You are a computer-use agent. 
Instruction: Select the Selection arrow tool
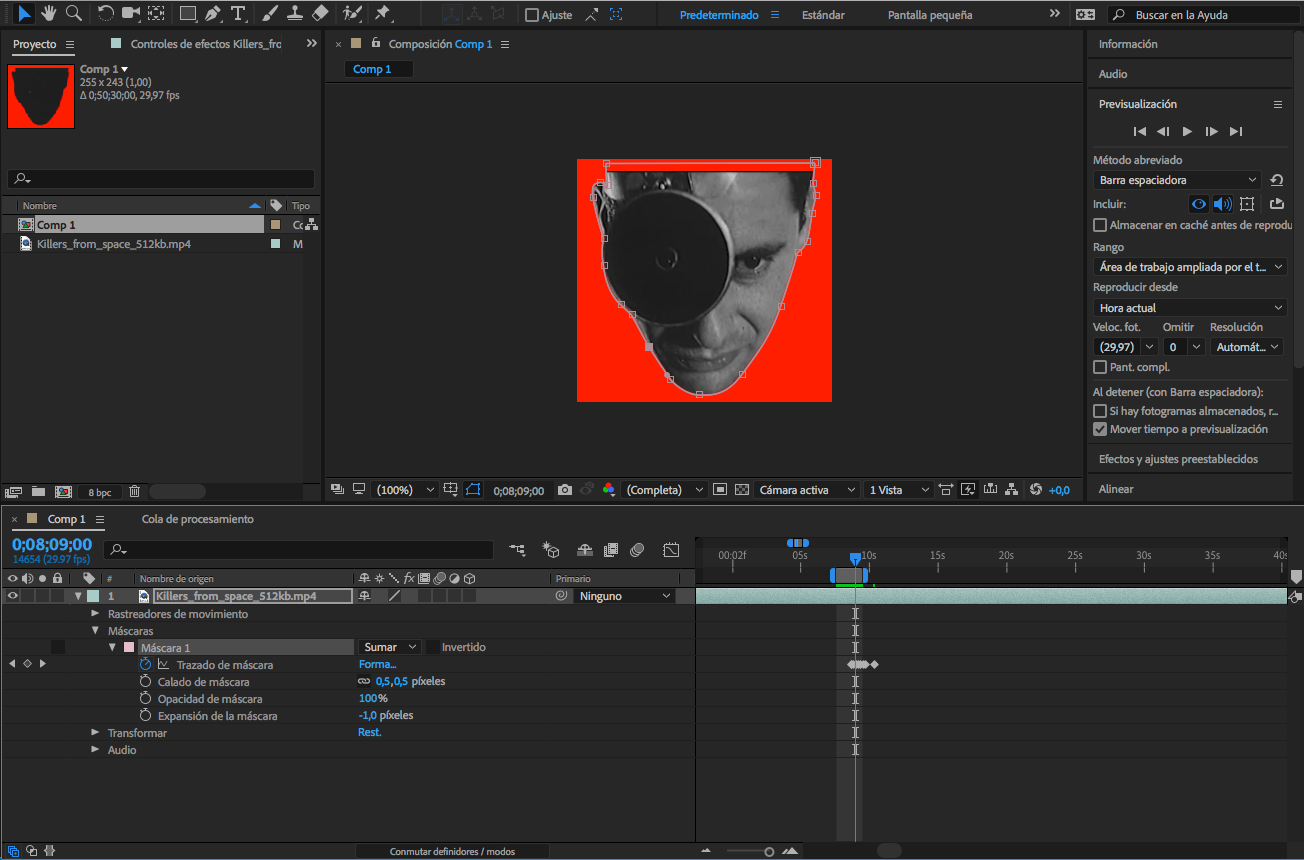click(x=24, y=14)
